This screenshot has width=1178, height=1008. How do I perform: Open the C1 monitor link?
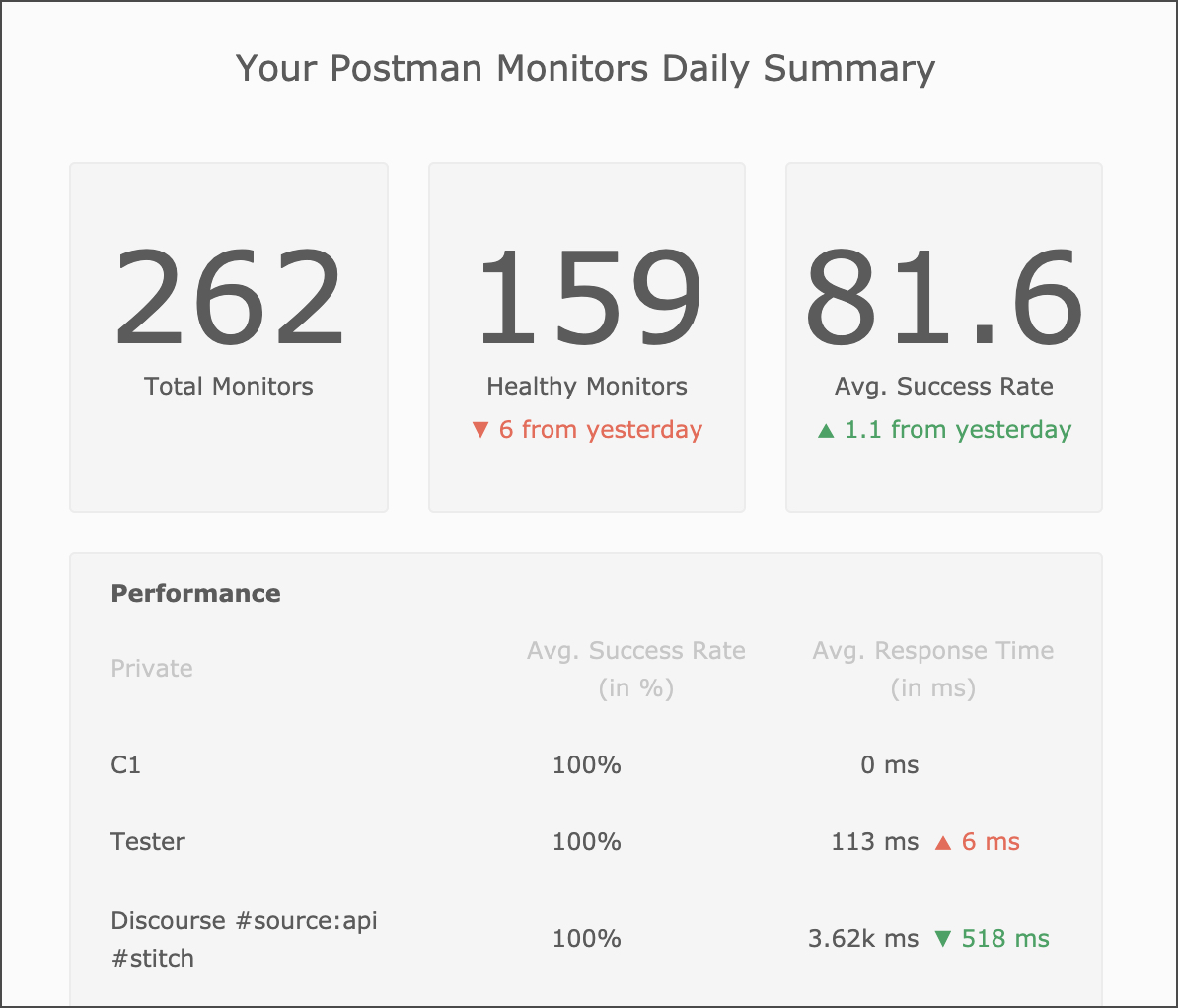[x=126, y=765]
